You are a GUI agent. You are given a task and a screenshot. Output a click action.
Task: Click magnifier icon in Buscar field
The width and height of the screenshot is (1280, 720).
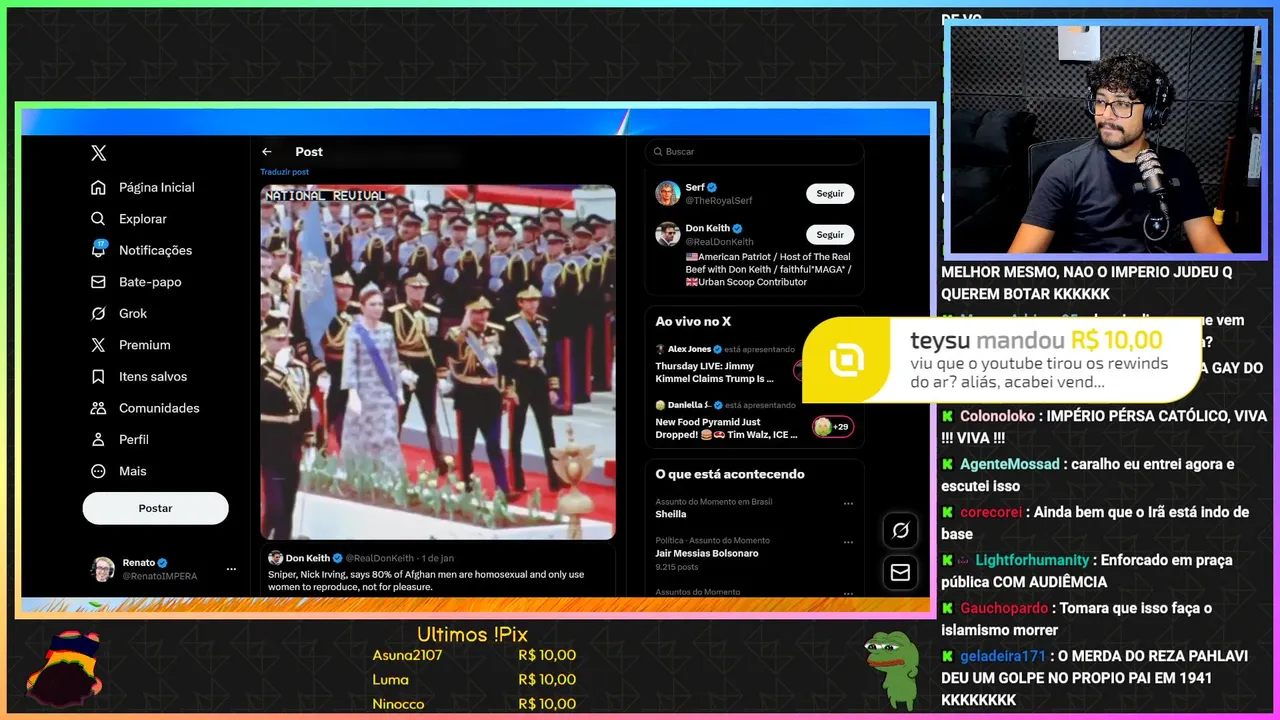[x=657, y=152]
